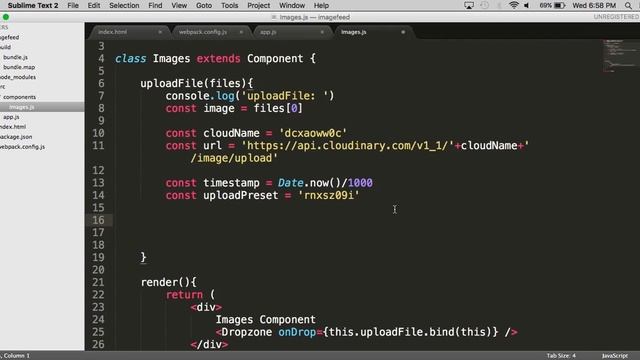Click the volume speaker icon

(x=527, y=5)
